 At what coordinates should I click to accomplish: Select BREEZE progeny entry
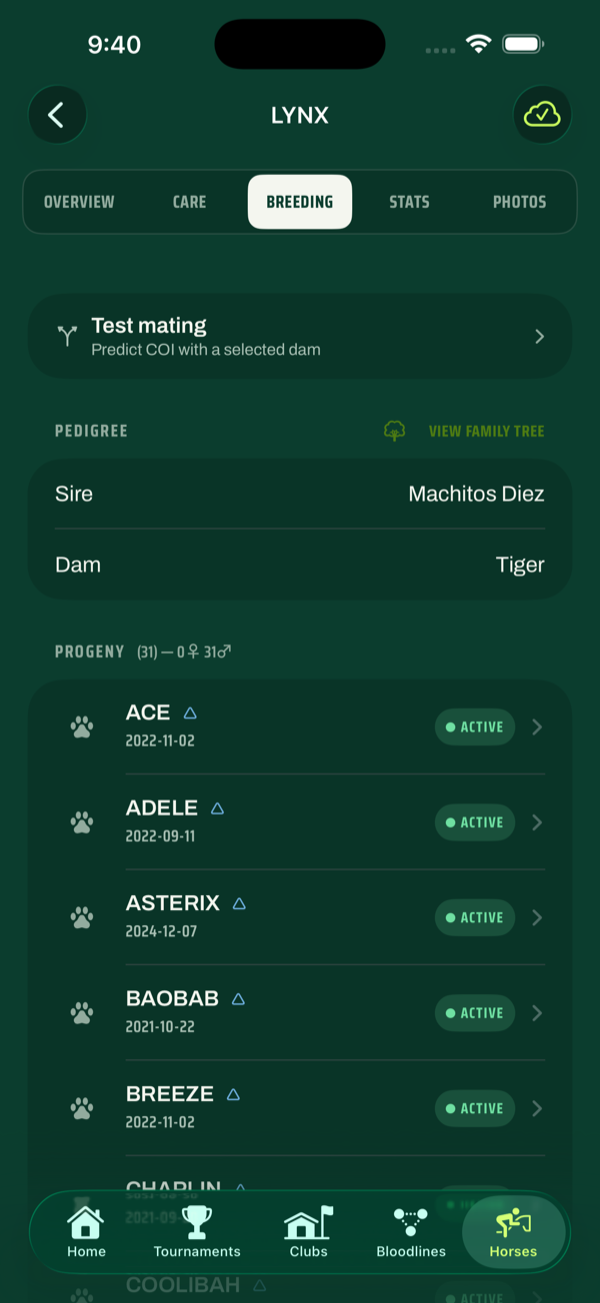300,1108
